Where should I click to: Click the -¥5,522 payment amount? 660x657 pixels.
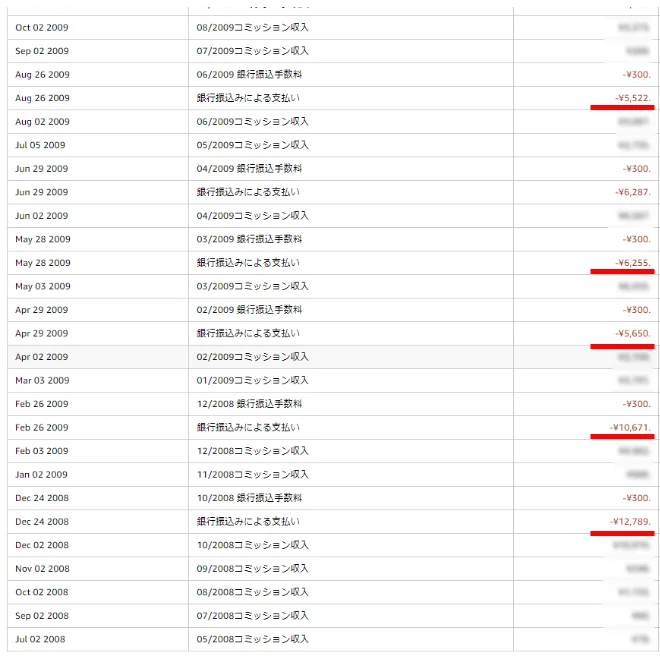(633, 98)
